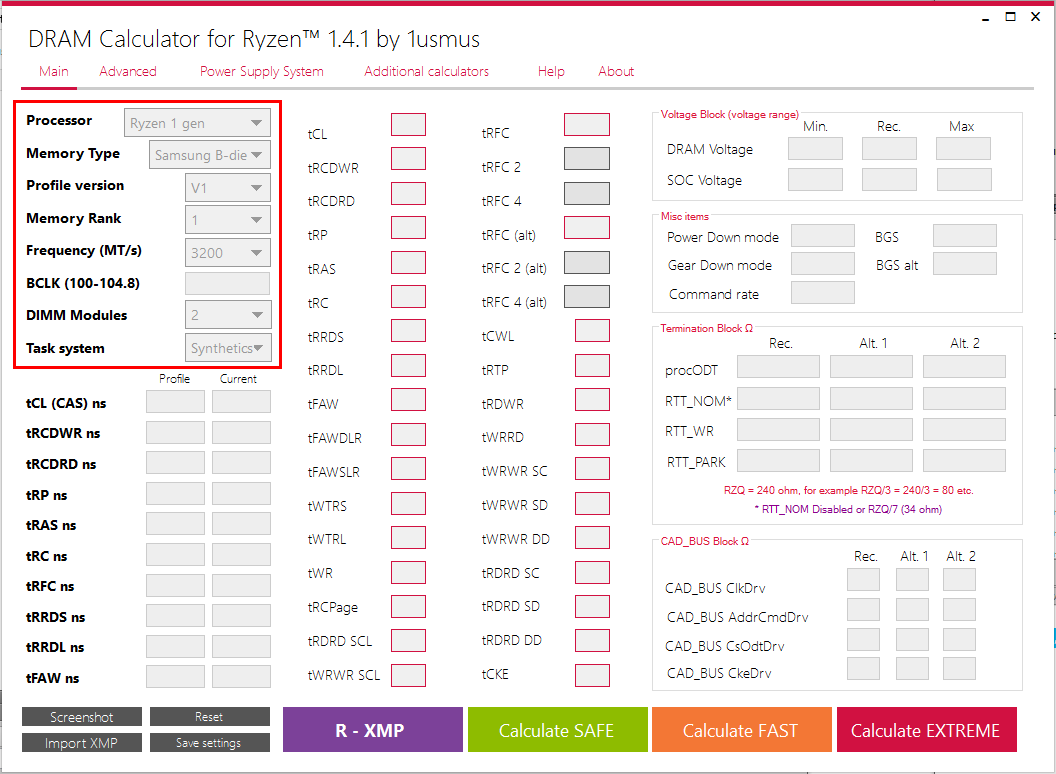The width and height of the screenshot is (1056, 774).
Task: Click the tRC value field
Action: [408, 296]
